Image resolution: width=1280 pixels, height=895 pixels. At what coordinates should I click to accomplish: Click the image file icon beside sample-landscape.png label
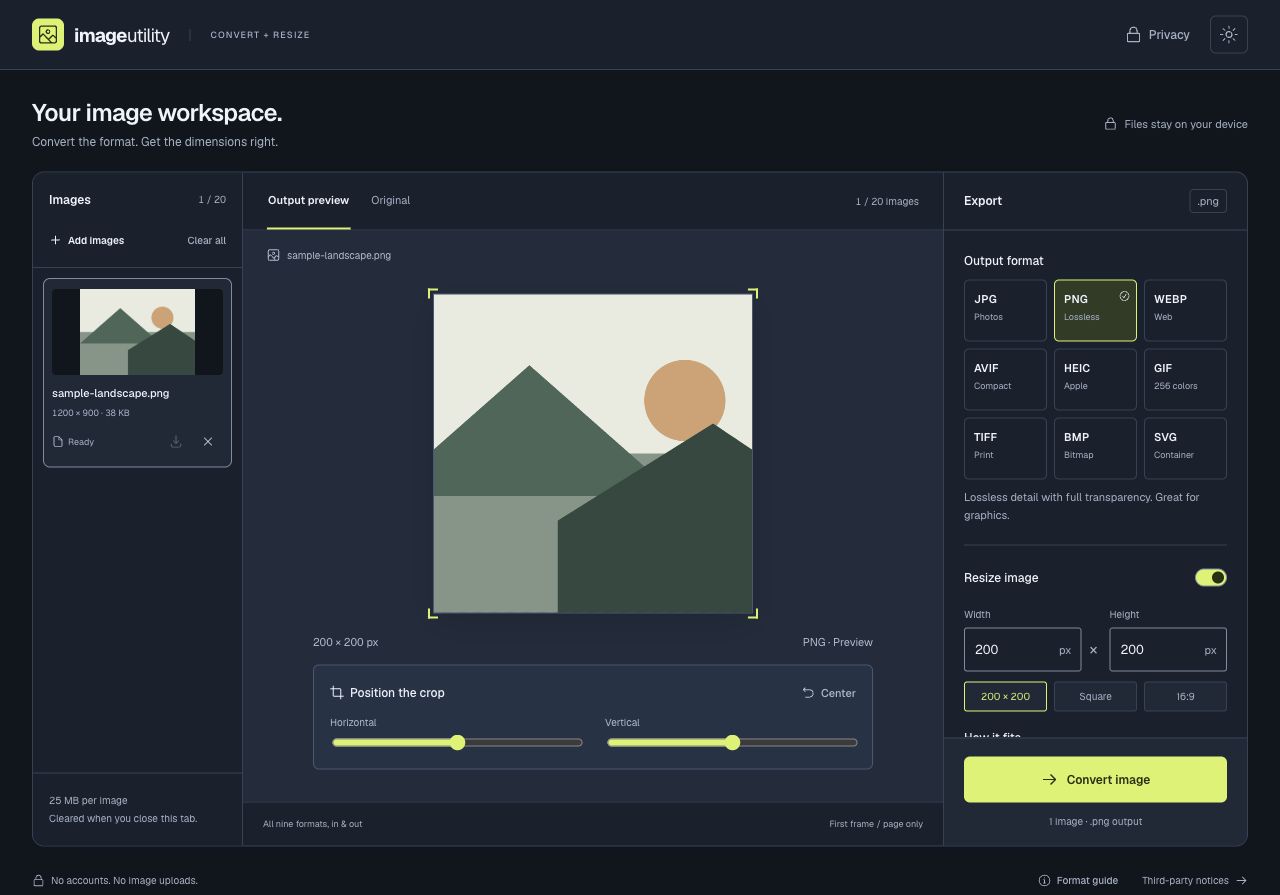(x=273, y=255)
